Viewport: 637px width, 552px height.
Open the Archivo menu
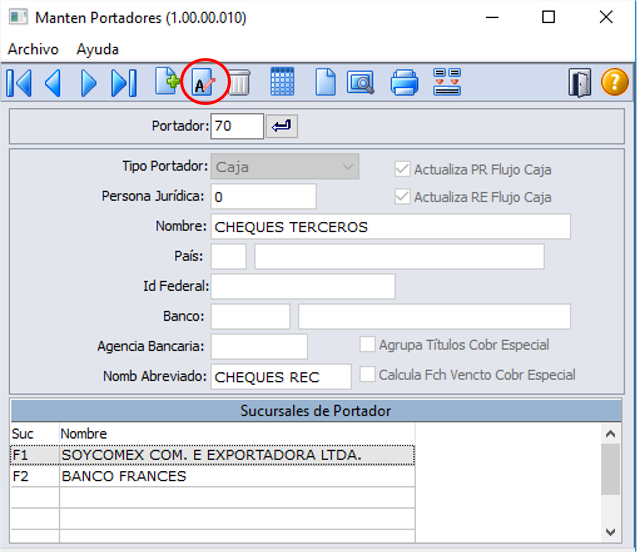[x=33, y=49]
